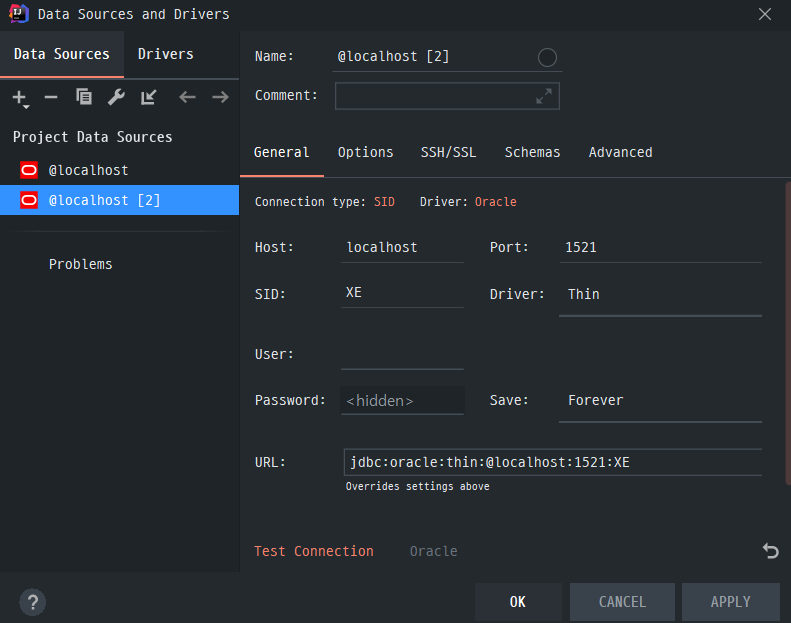
Task: Click the Duplicate data source icon
Action: click(x=84, y=96)
